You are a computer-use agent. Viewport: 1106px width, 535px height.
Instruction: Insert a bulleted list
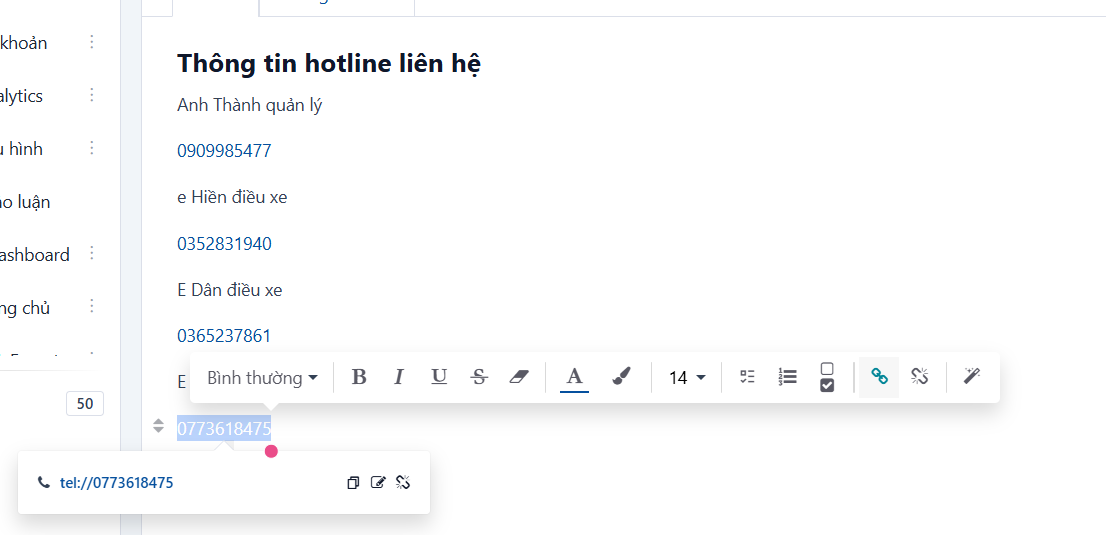(x=748, y=378)
